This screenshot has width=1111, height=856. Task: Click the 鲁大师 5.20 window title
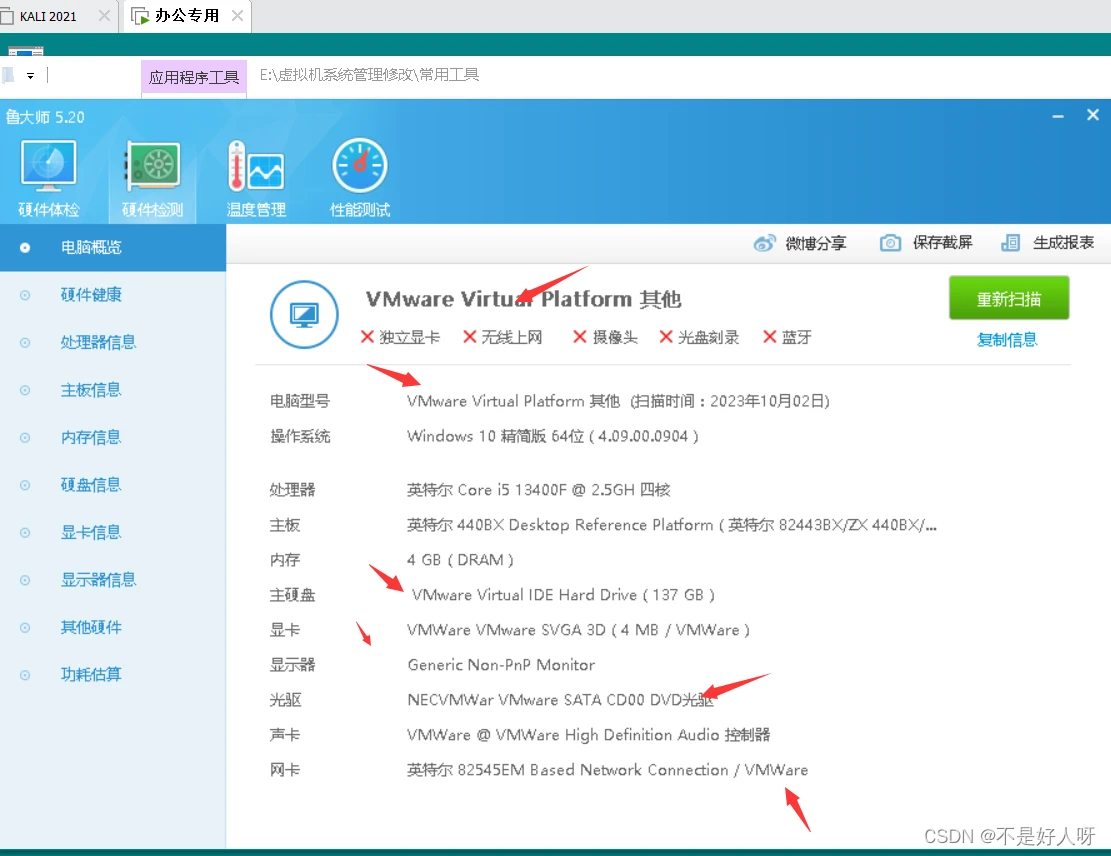(45, 117)
